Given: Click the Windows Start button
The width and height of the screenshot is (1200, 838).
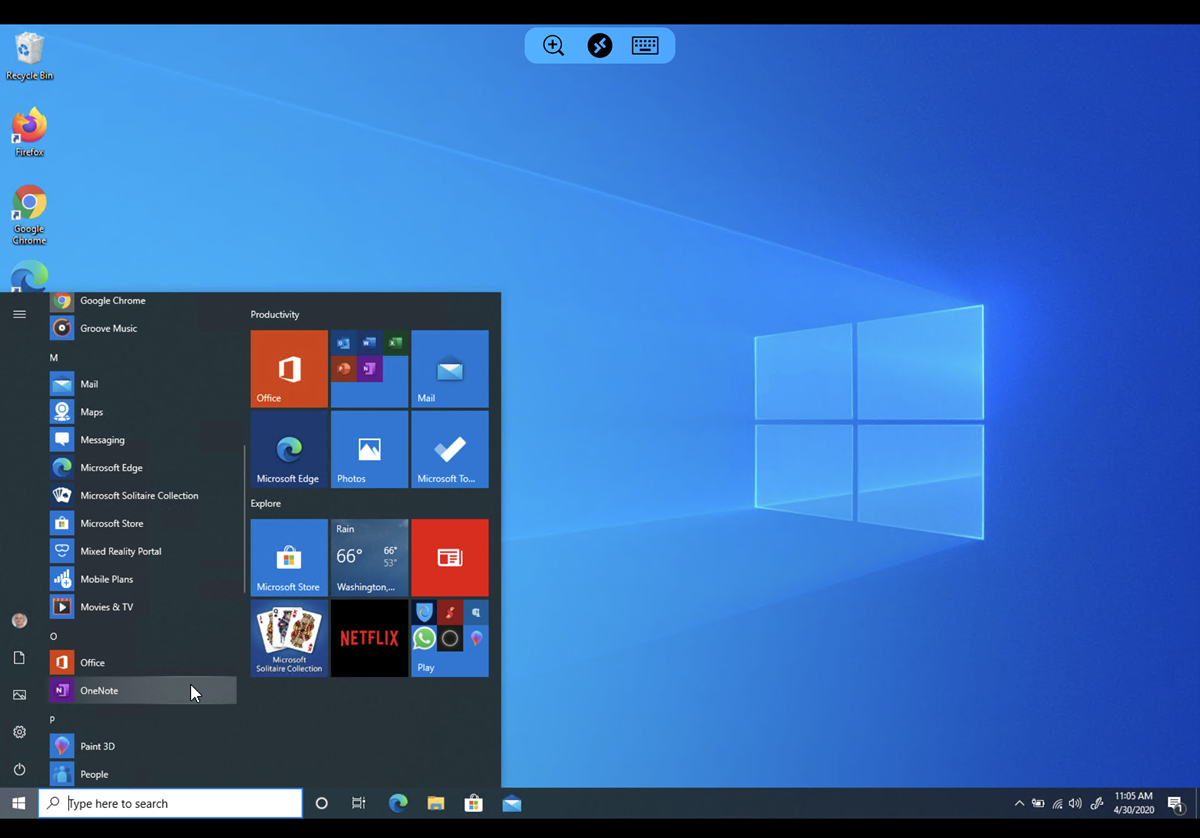Looking at the screenshot, I should (19, 803).
